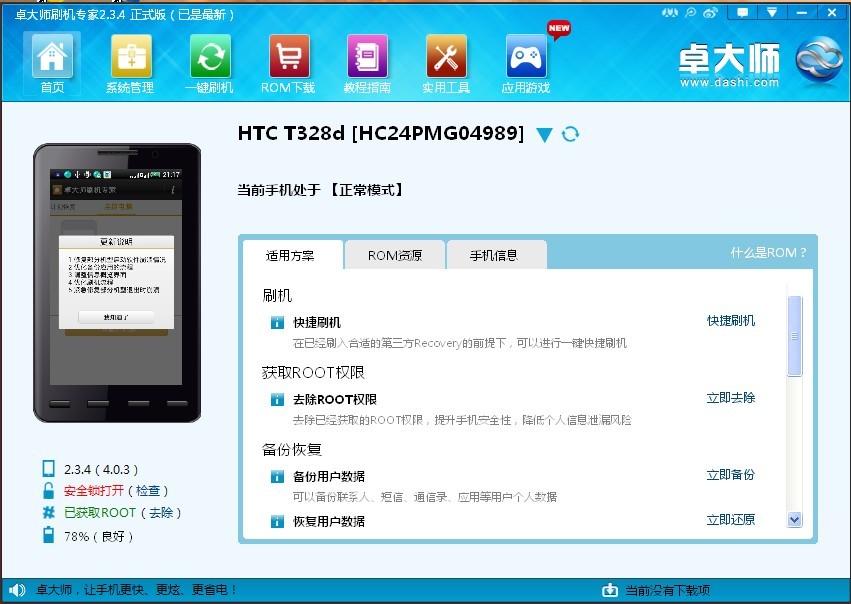The width and height of the screenshot is (851, 604).
Task: Switch to 适用方案 tab
Action: pos(293,256)
